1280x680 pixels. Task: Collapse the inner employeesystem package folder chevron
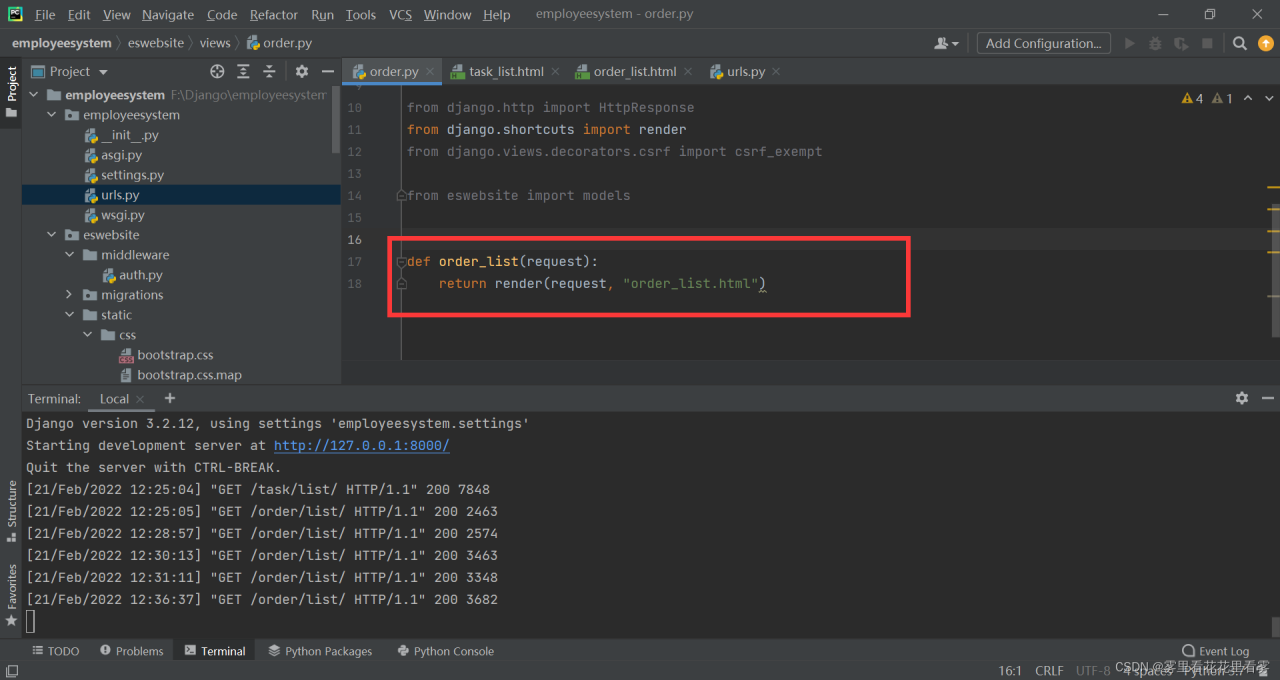(x=52, y=115)
